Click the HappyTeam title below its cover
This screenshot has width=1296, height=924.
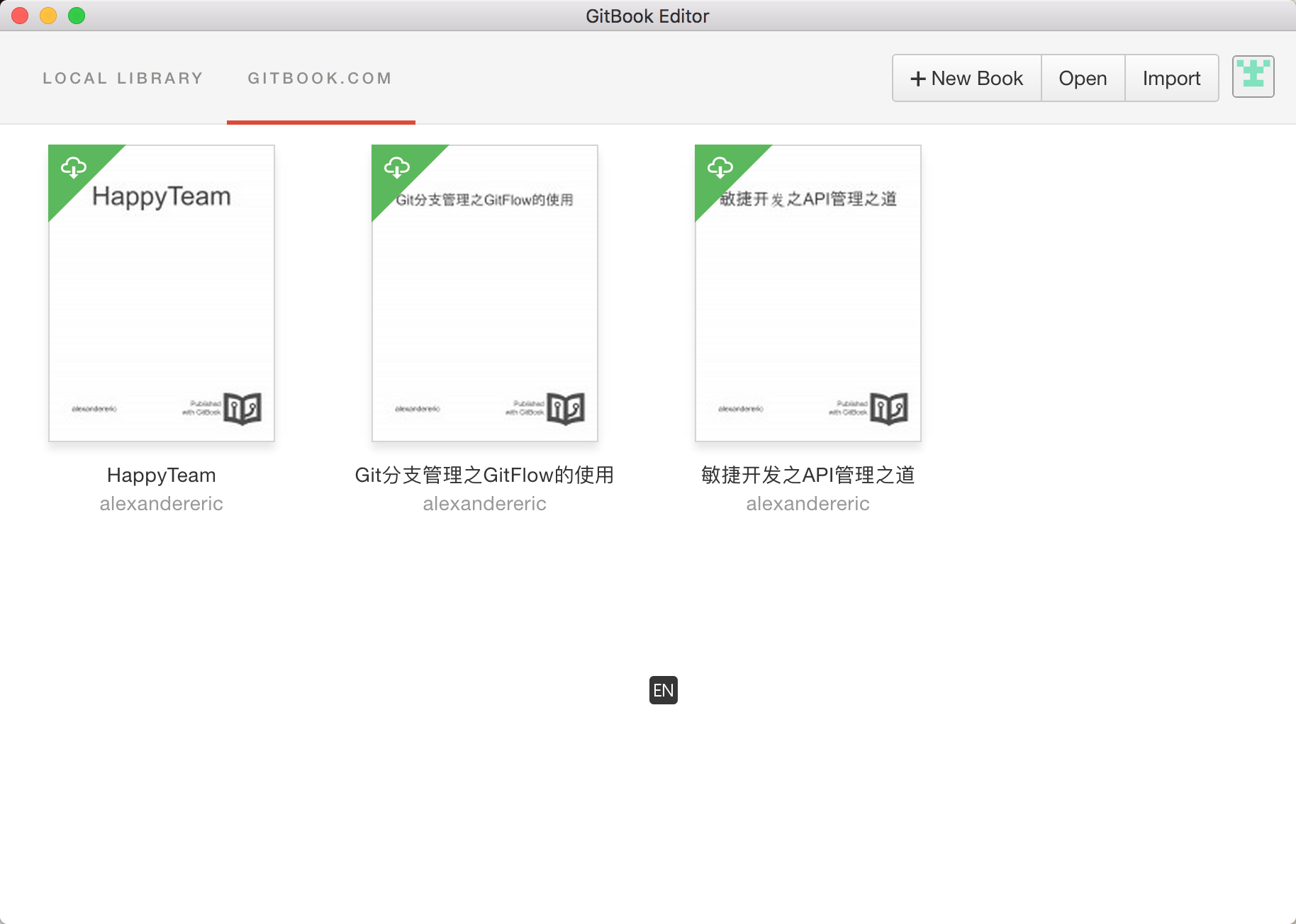click(162, 475)
